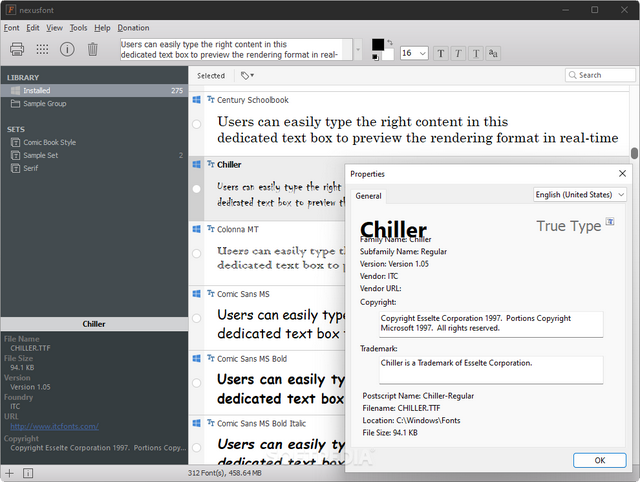Screen dimensions: 640x482
Task: Click the Windows icon beside Century Schoolbook
Action: (197, 100)
